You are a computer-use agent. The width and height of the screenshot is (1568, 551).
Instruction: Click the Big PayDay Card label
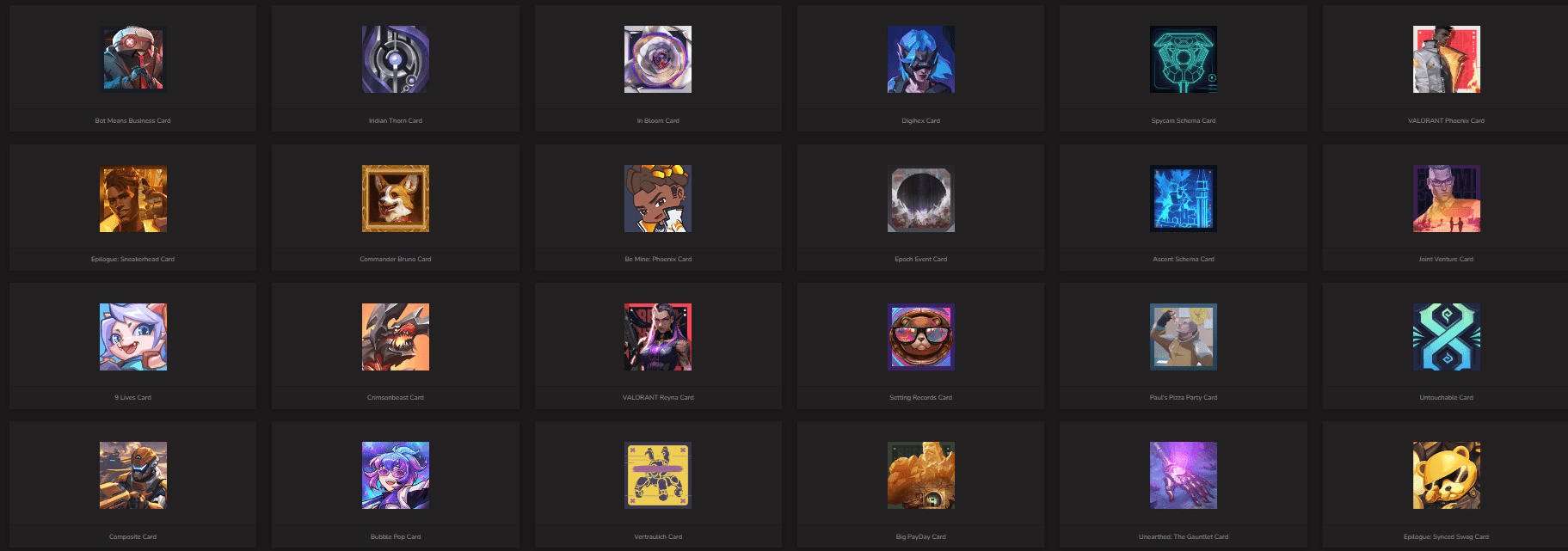click(921, 536)
